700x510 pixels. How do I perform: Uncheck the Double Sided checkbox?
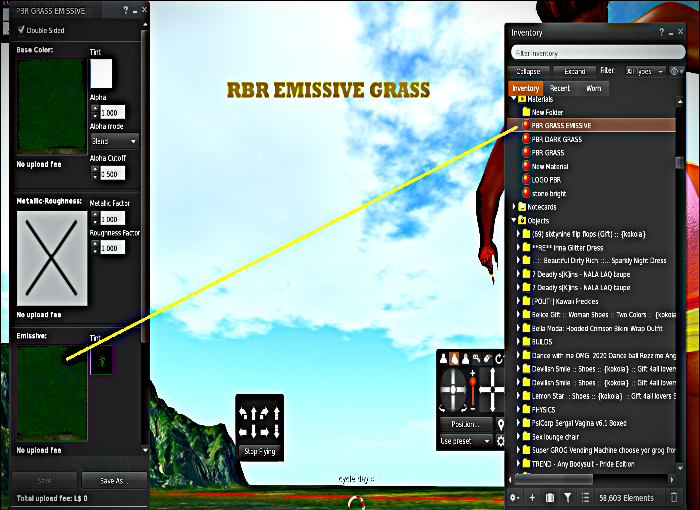[21, 30]
